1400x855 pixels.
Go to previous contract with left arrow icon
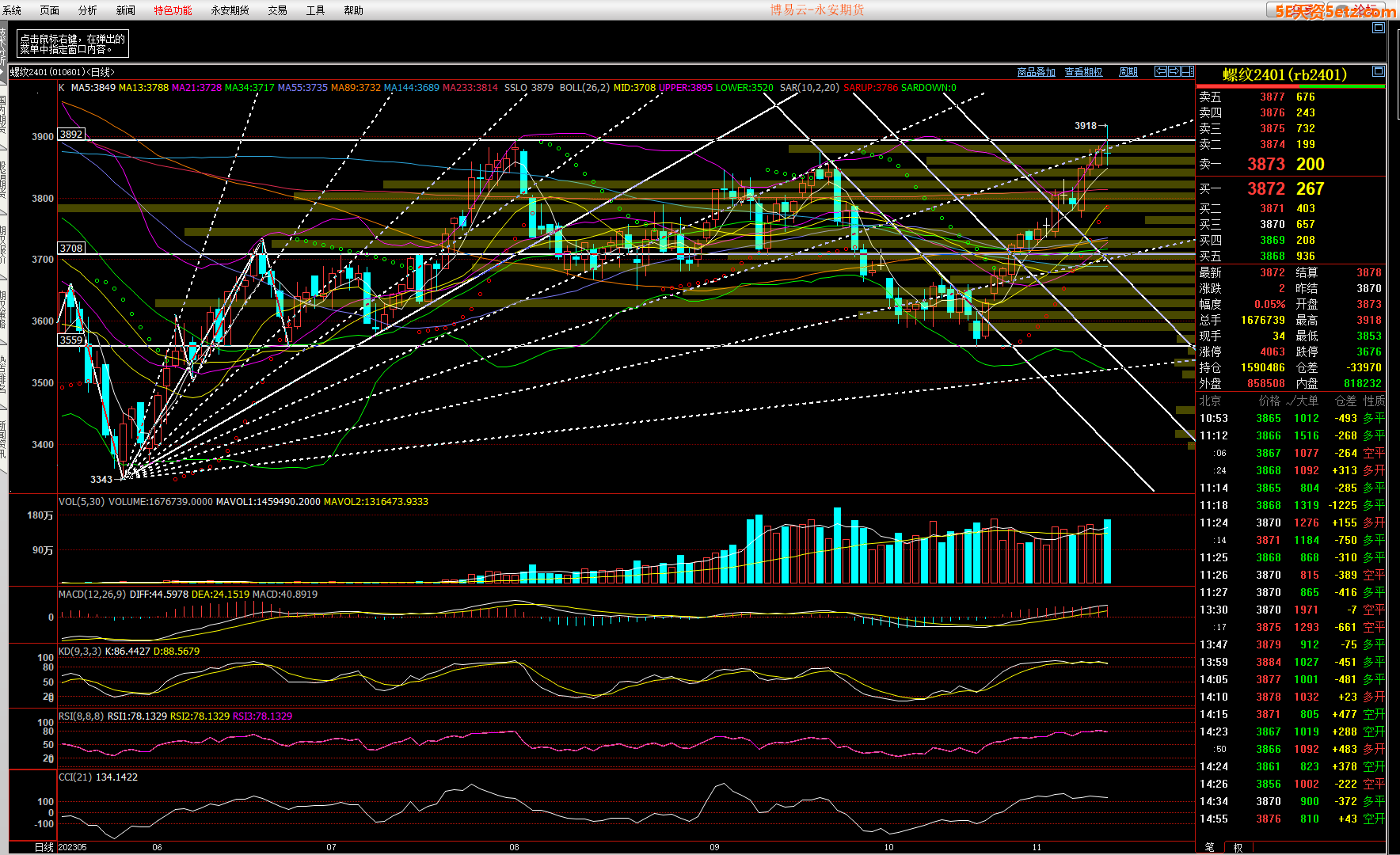click(x=1161, y=71)
